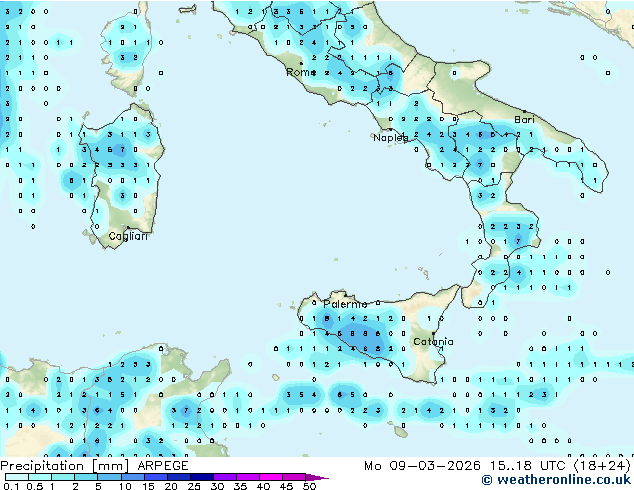The width and height of the screenshot is (634, 490).
Task: Pick the legend swatch between 0.5 and 1
Action: point(40,477)
